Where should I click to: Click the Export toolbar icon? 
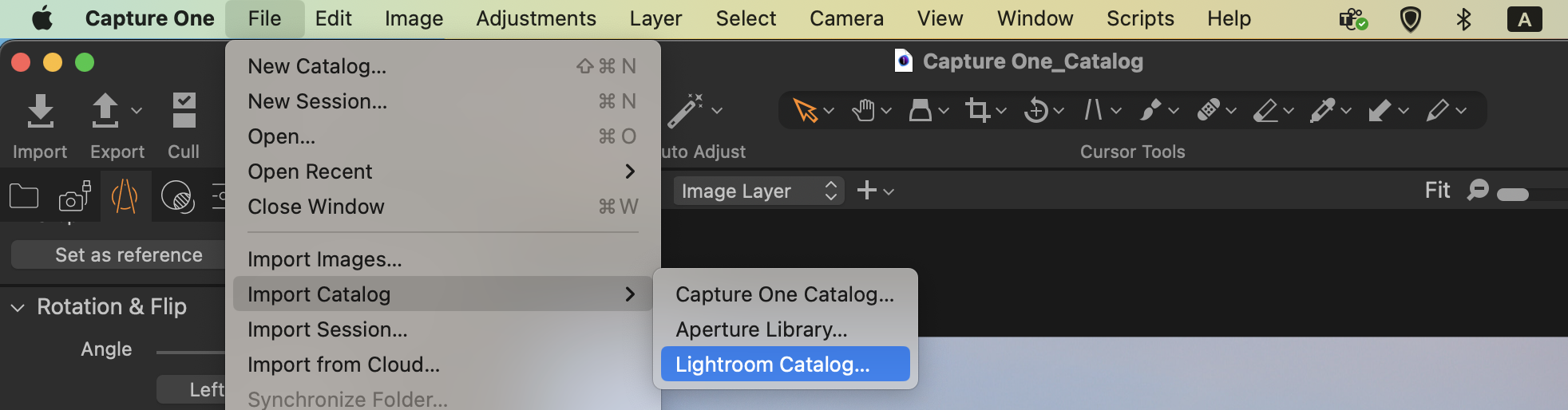pos(105,112)
